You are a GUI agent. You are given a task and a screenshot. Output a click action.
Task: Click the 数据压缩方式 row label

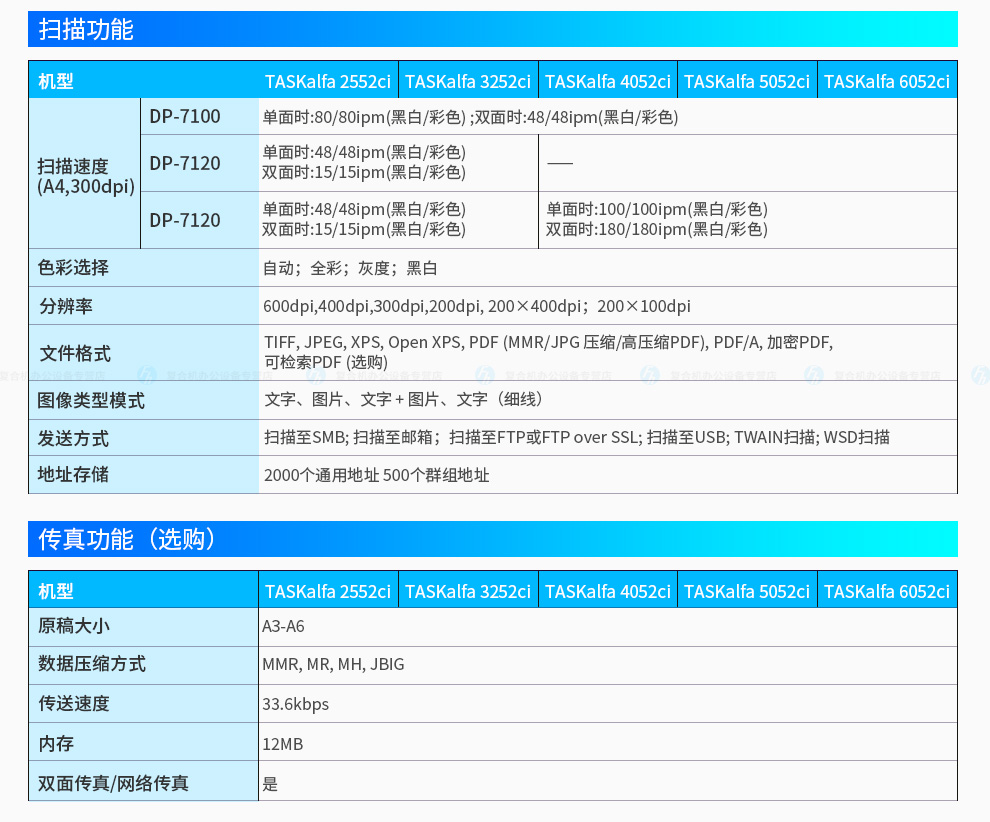(92, 664)
